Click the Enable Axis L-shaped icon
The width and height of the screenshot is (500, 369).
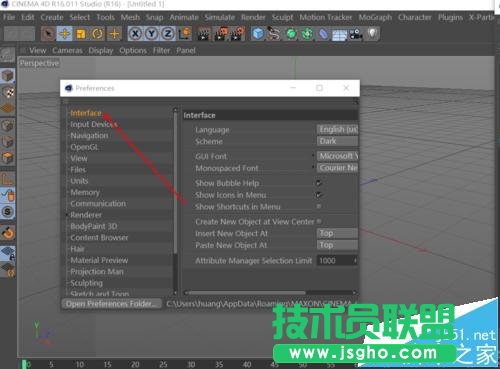(7, 179)
